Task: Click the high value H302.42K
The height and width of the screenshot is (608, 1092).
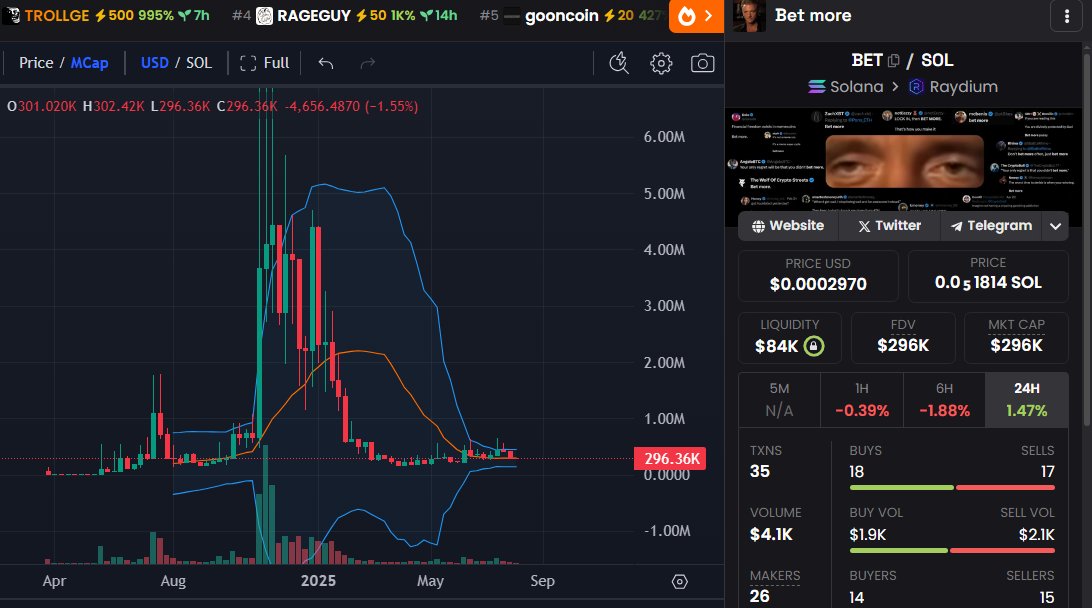Action: click(114, 107)
